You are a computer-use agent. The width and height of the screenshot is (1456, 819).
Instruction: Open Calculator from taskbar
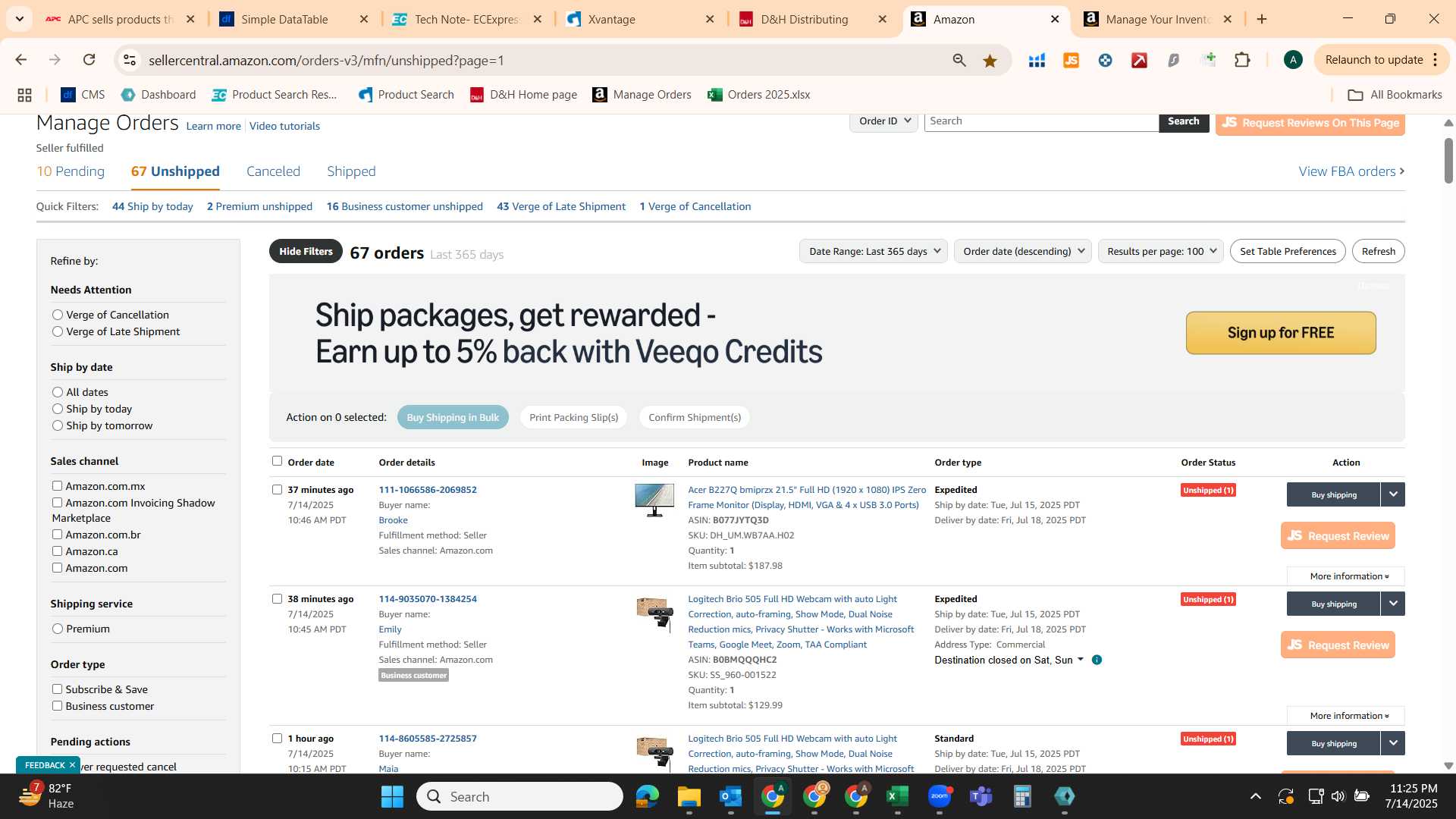[x=1022, y=796]
